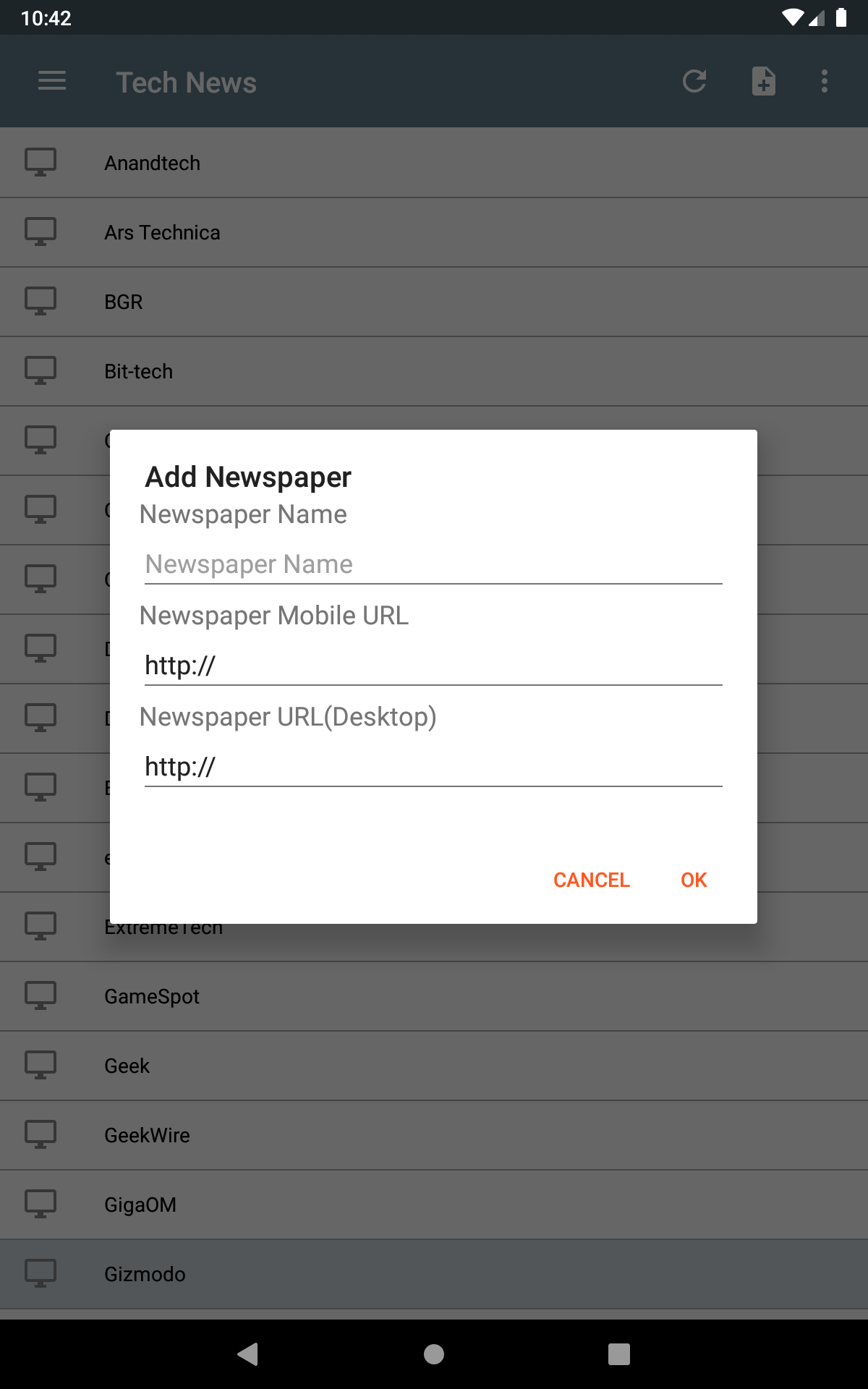
Task: Select Geek in the list
Action: 434,1066
